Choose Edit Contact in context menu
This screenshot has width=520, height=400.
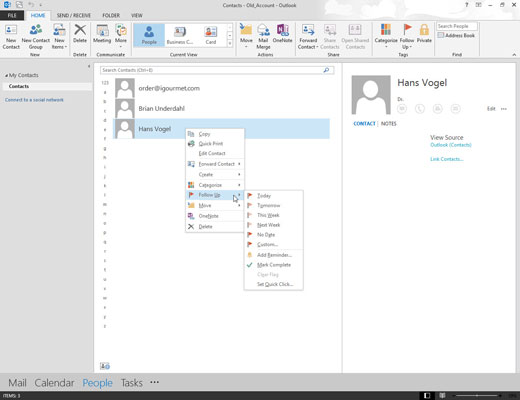tap(215, 153)
